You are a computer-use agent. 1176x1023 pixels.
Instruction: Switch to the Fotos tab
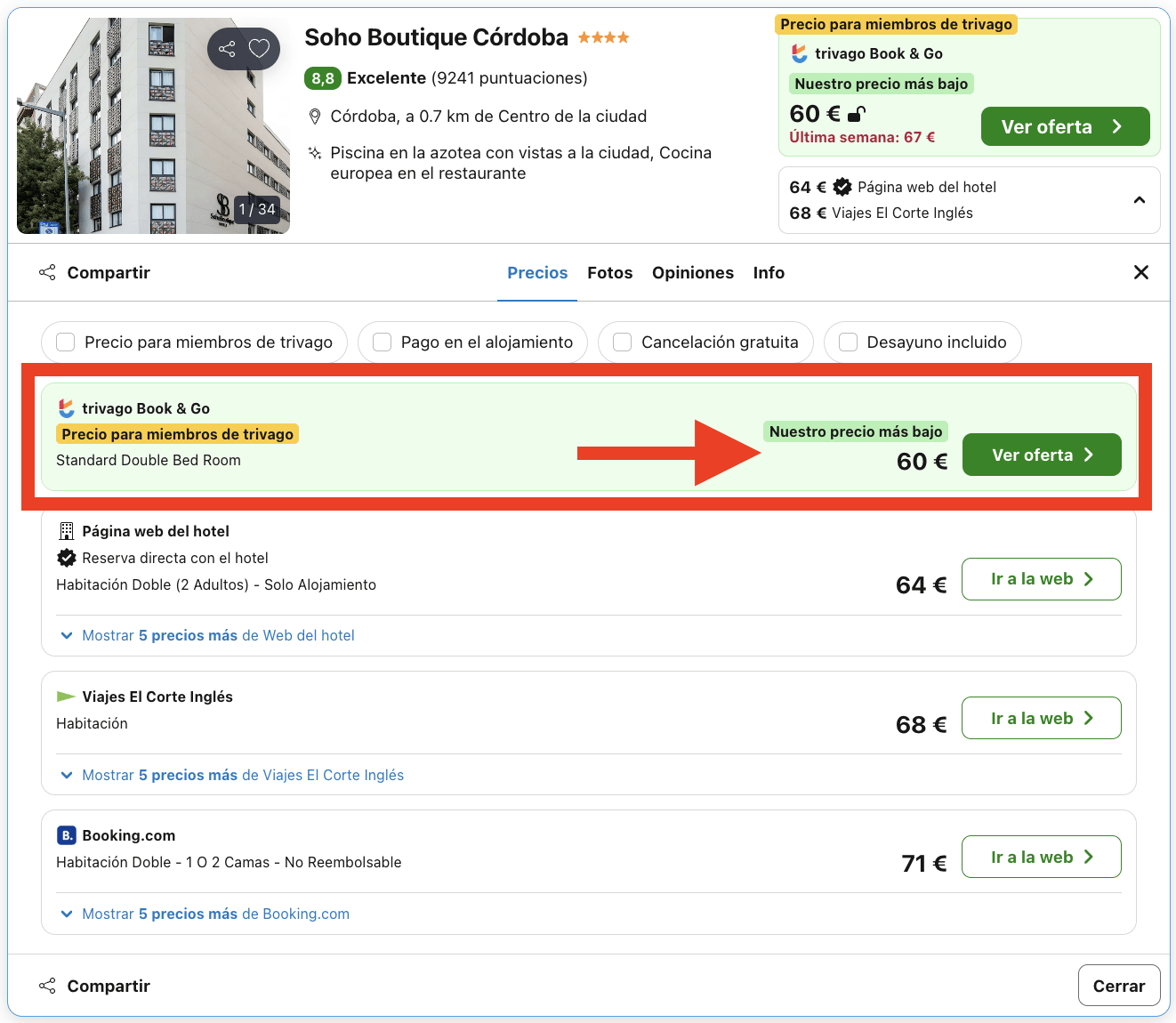(609, 273)
